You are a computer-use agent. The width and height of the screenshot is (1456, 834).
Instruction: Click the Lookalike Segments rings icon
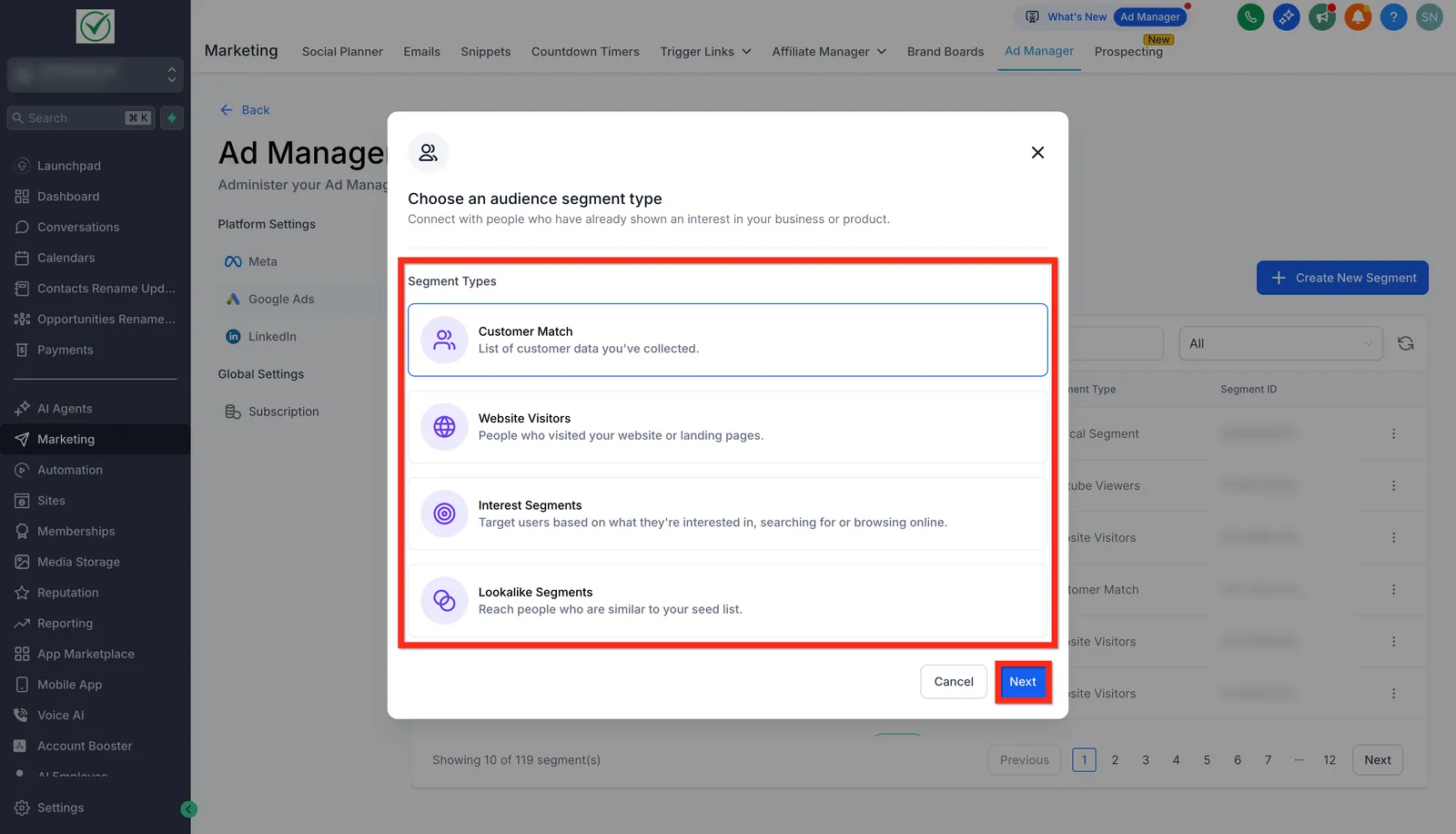[444, 600]
